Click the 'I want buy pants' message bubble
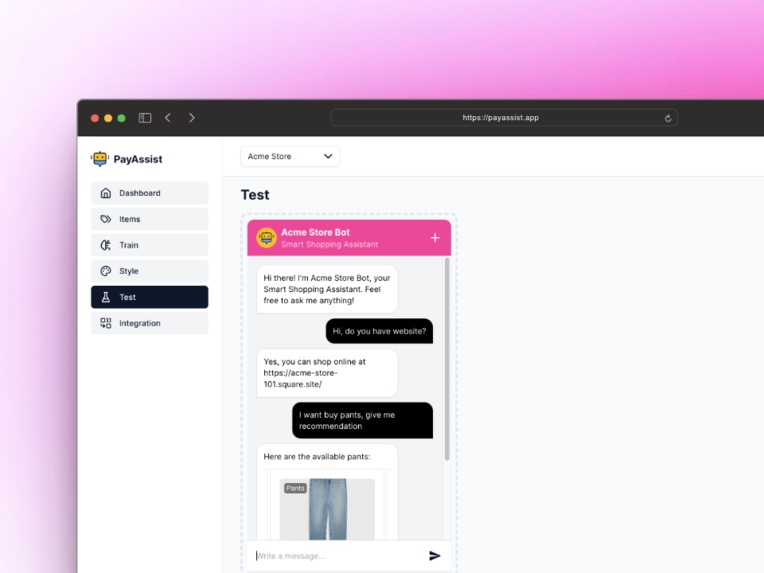 coord(363,420)
